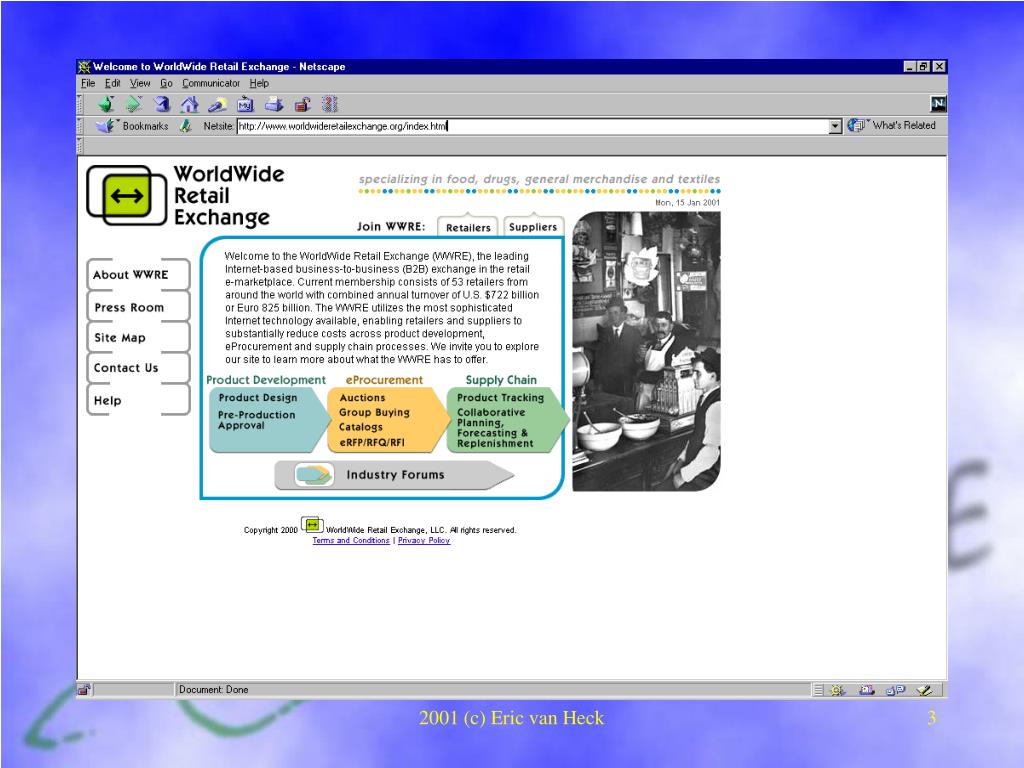Collapse the navigation toolbar handle
The image size is (1024, 768).
(80, 104)
